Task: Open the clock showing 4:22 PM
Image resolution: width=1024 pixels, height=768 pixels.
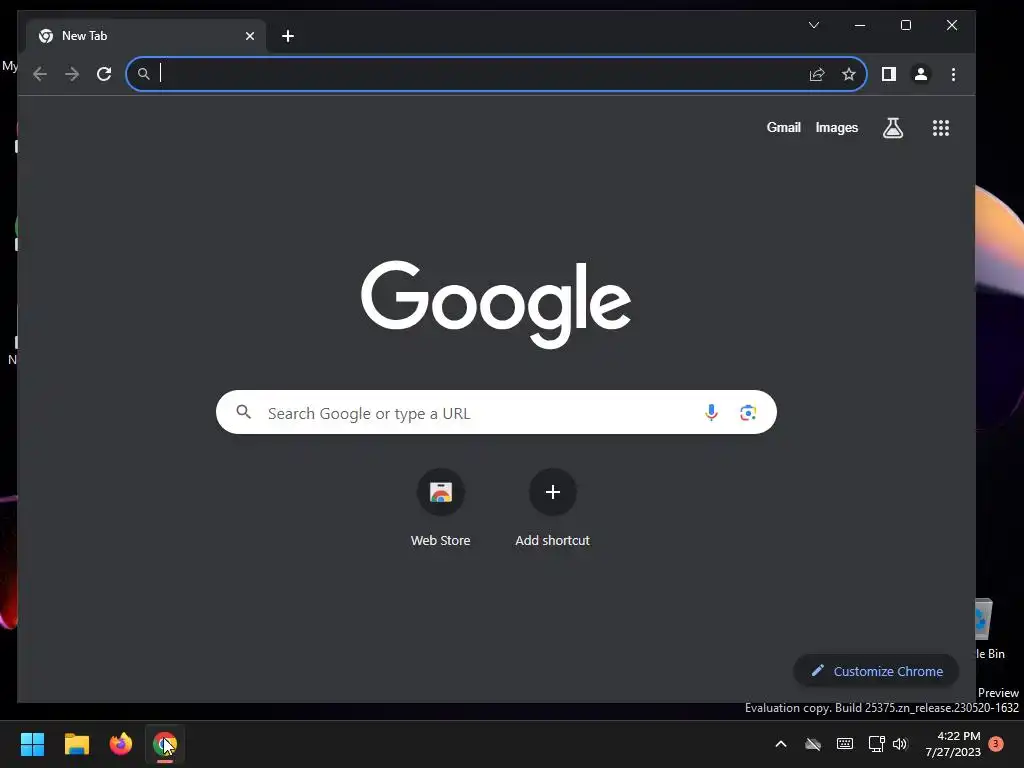Action: click(953, 744)
